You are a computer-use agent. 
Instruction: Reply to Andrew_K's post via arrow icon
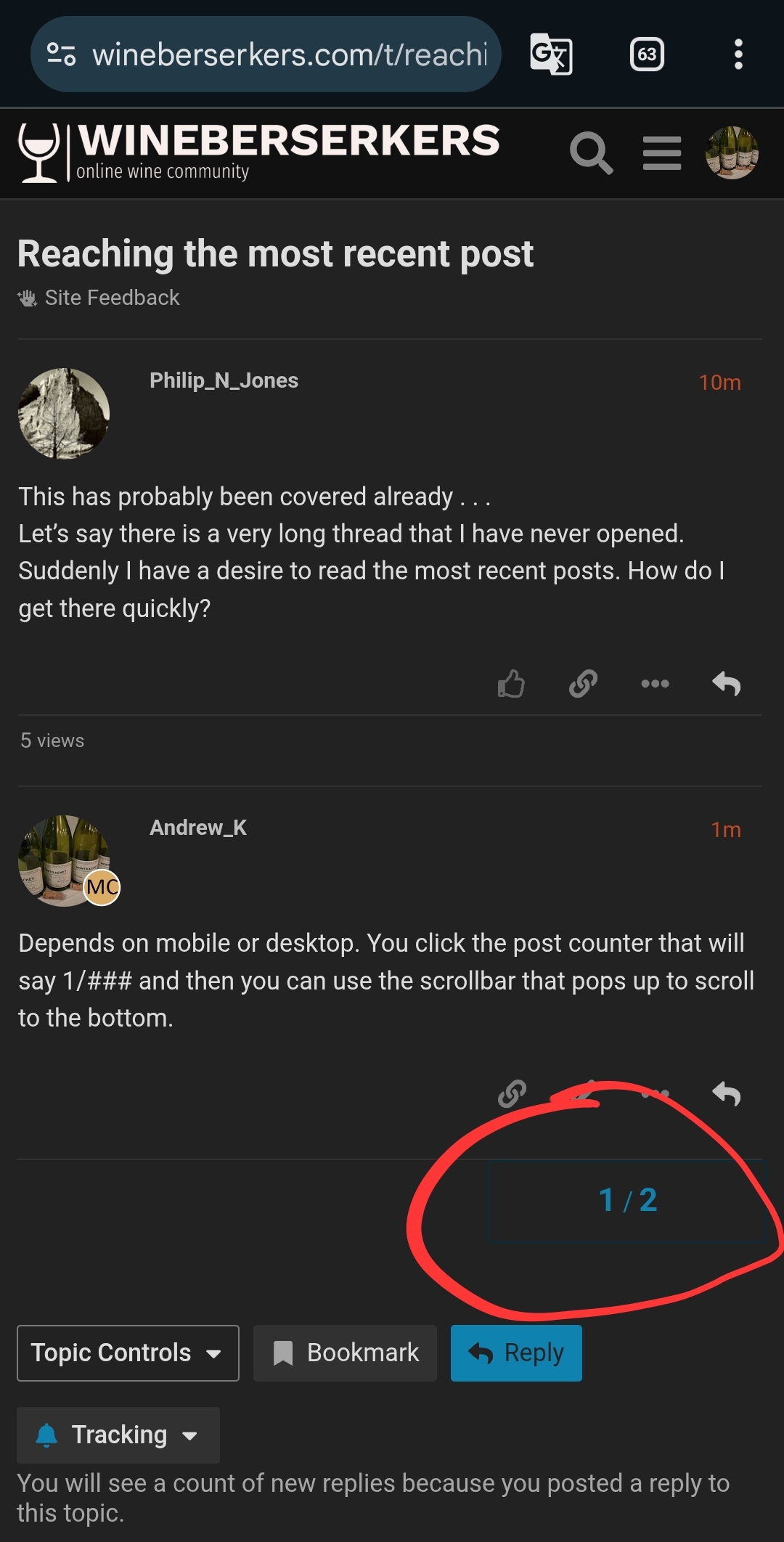pos(727,1093)
